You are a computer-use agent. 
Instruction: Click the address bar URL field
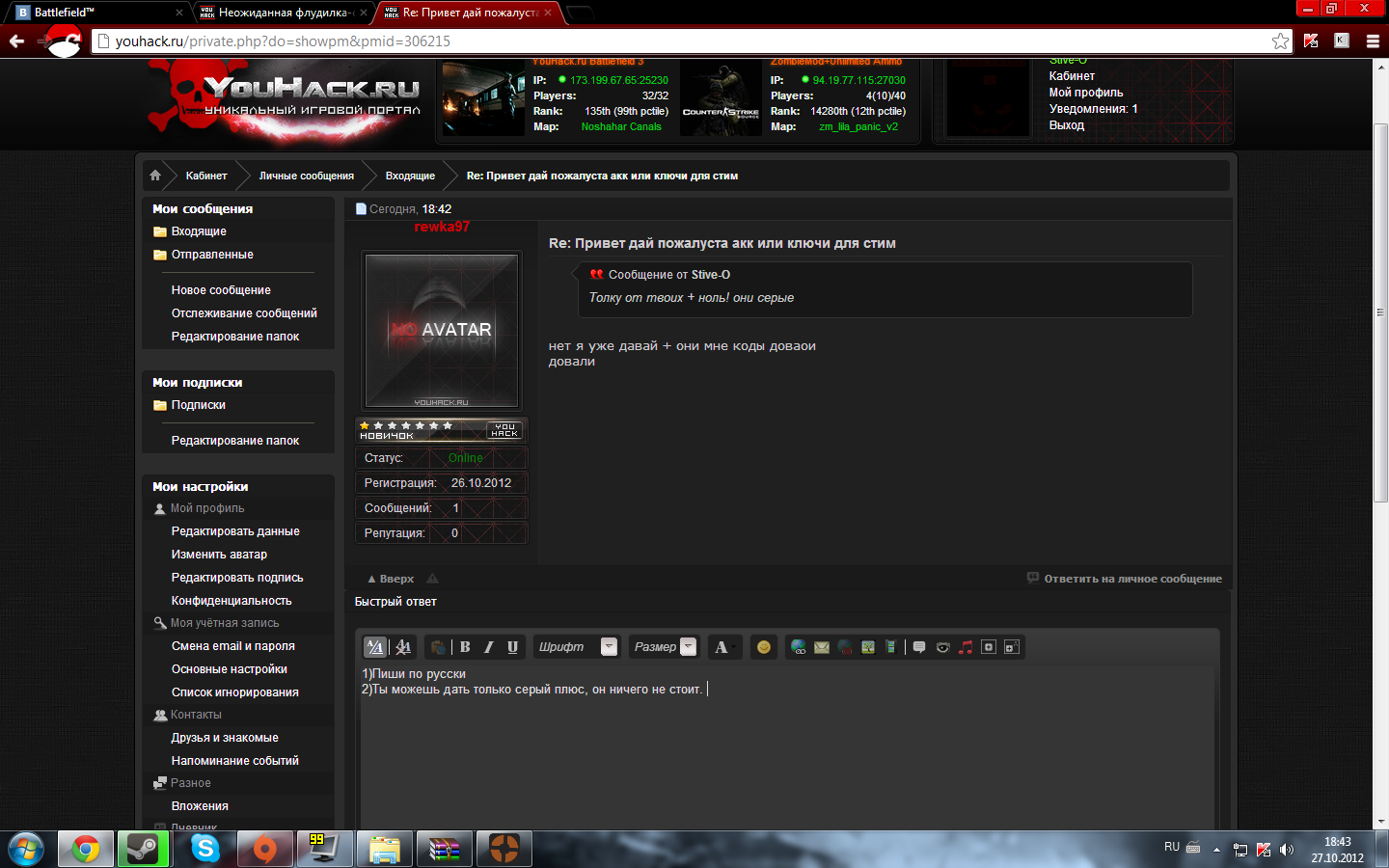point(691,41)
